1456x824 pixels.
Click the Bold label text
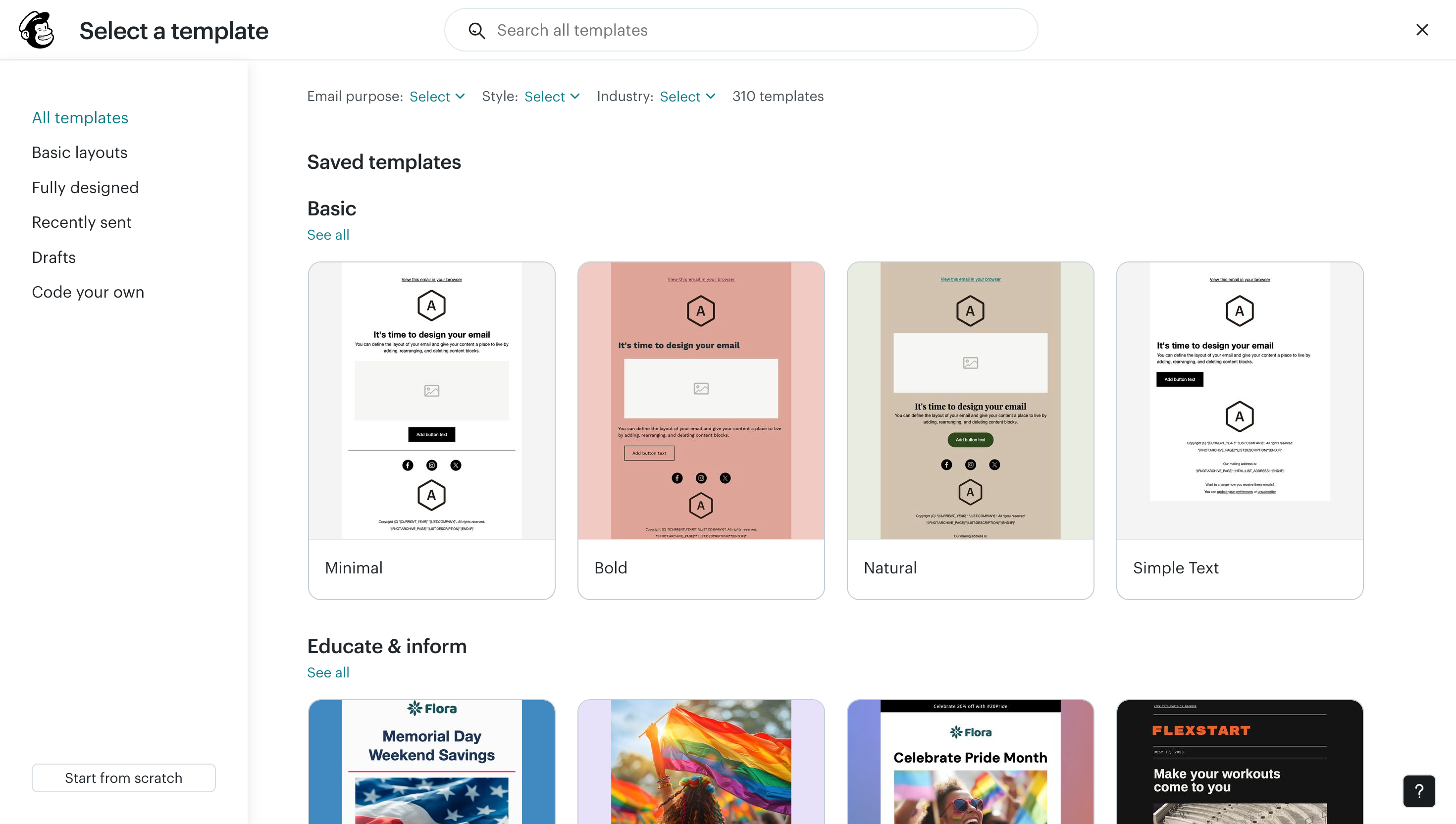click(611, 567)
